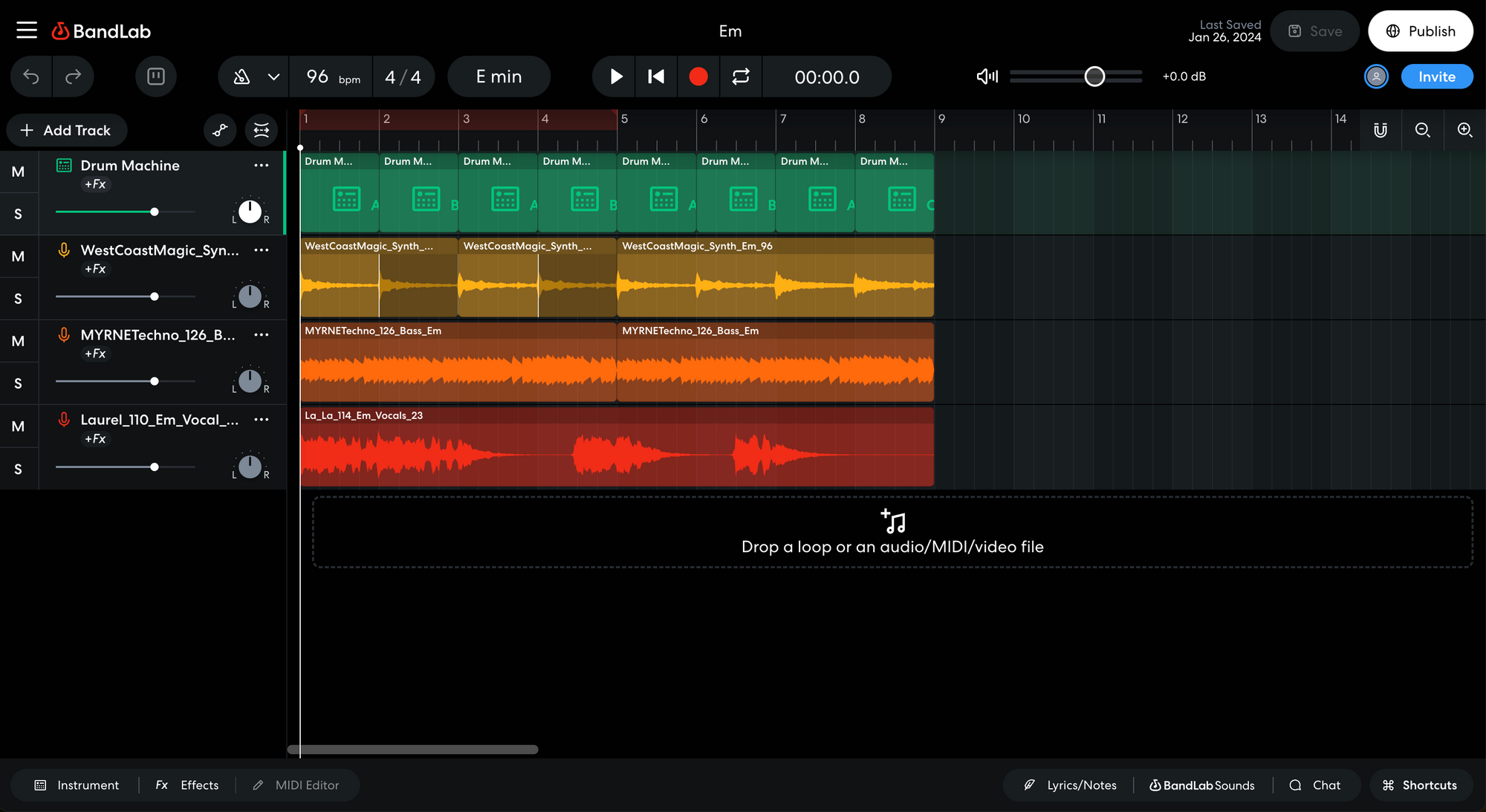Image resolution: width=1486 pixels, height=812 pixels.
Task: Click the snapping magnet icon above the timeline
Action: (1380, 130)
